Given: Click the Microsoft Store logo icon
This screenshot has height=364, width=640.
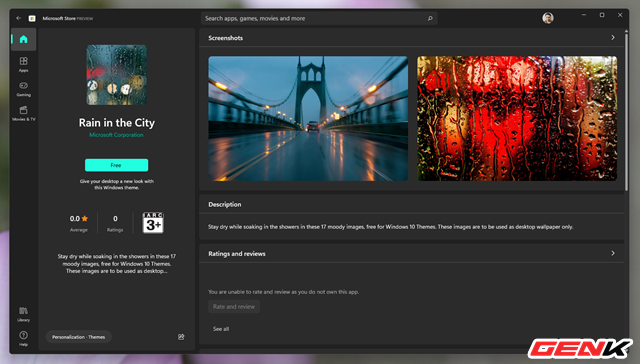Looking at the screenshot, I should point(32,18).
